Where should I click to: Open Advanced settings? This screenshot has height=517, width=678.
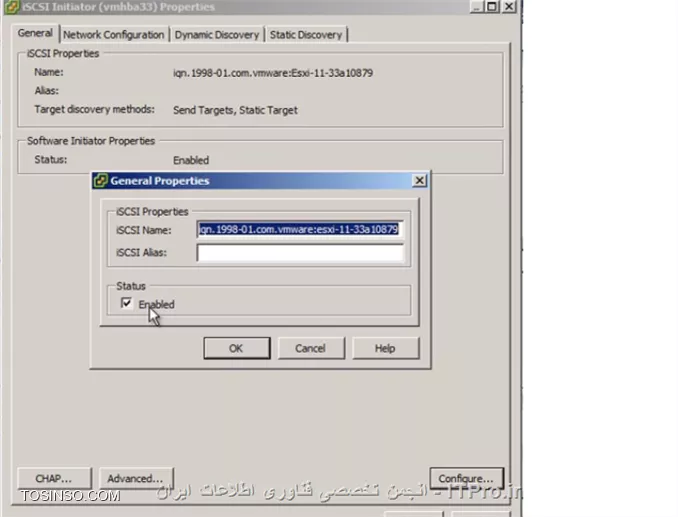click(136, 478)
